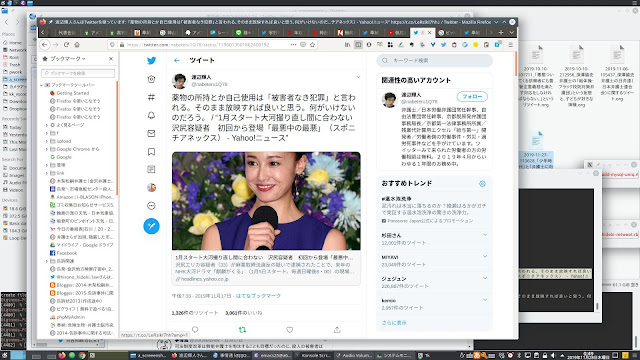Screen dimensions: 640x360
Task: Open Twitter home via the bird logo
Action: click(151, 60)
